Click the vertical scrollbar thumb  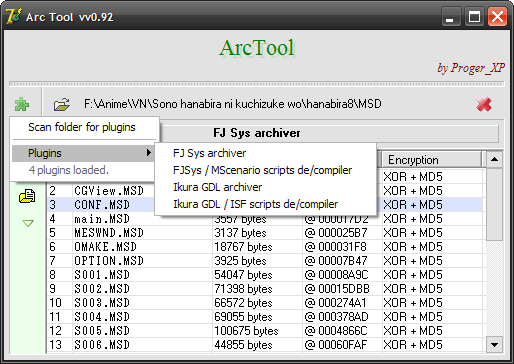click(x=494, y=204)
